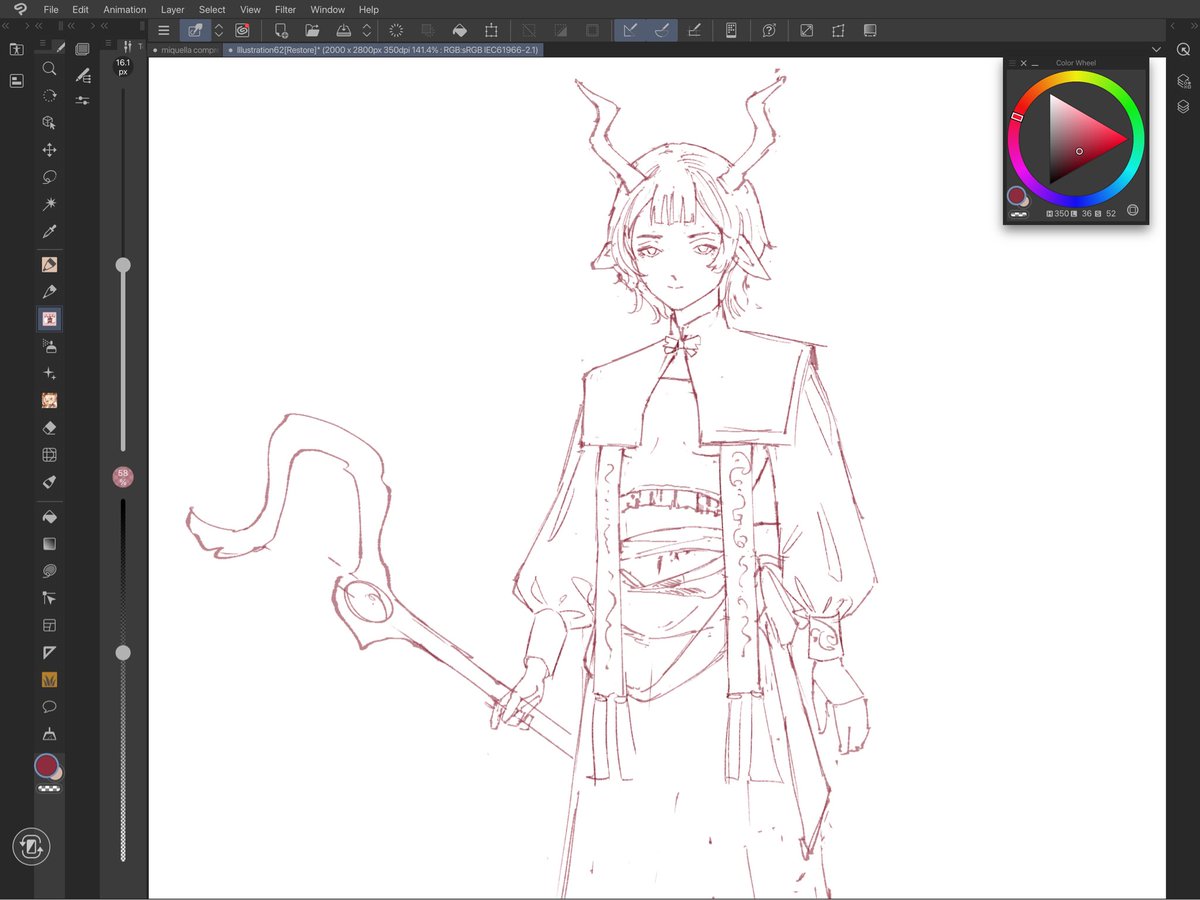Create a new canvas file
Viewport: 1200px width, 900px height.
tap(282, 30)
